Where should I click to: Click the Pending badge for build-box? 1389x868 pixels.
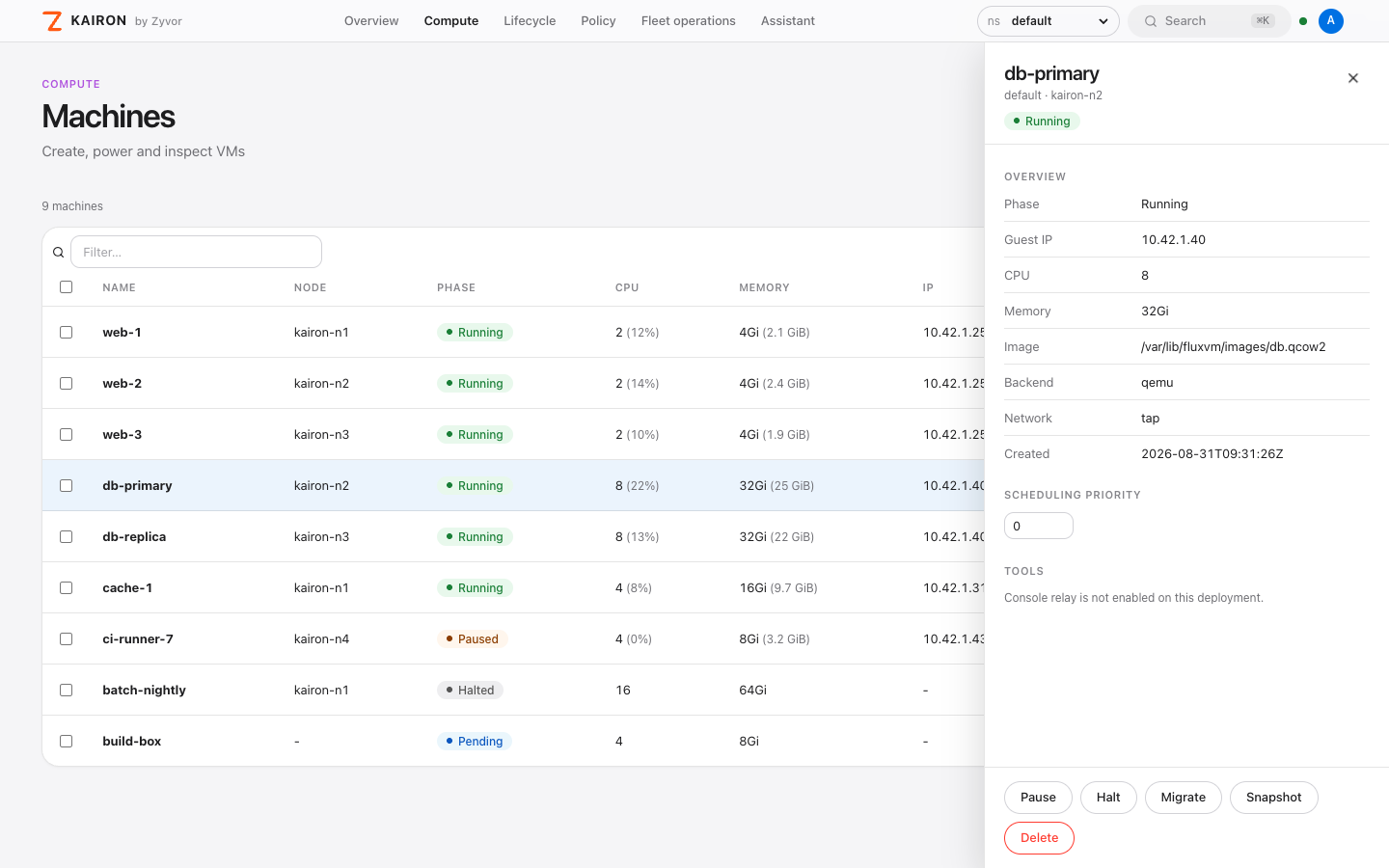475,742
